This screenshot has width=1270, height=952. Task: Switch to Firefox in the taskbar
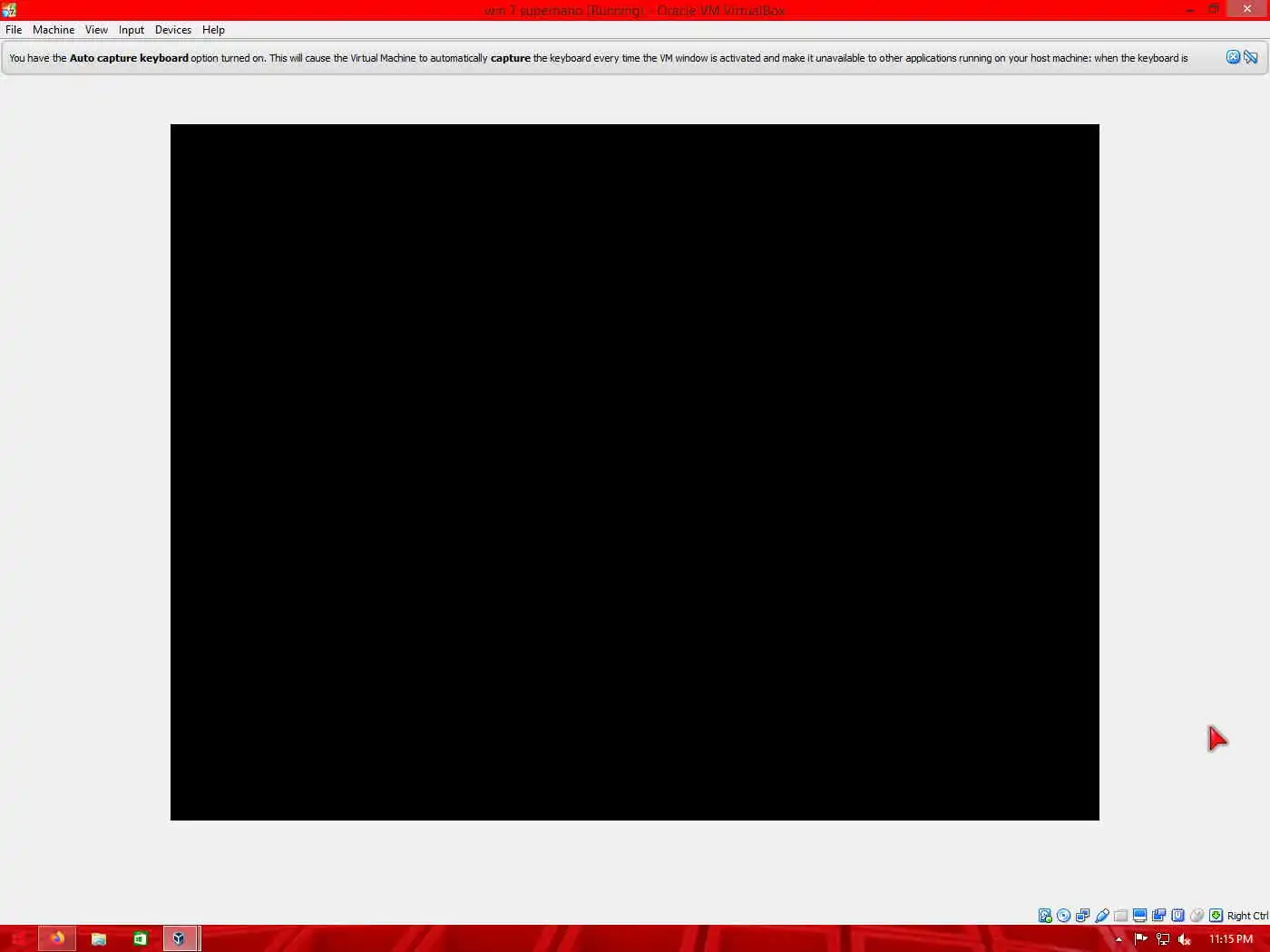pos(57,938)
